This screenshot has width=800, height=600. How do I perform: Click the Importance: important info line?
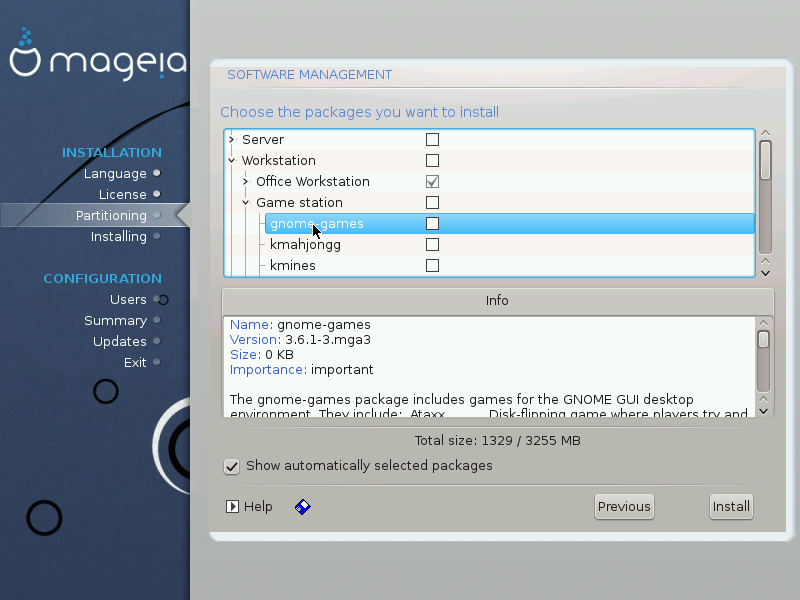[302, 369]
